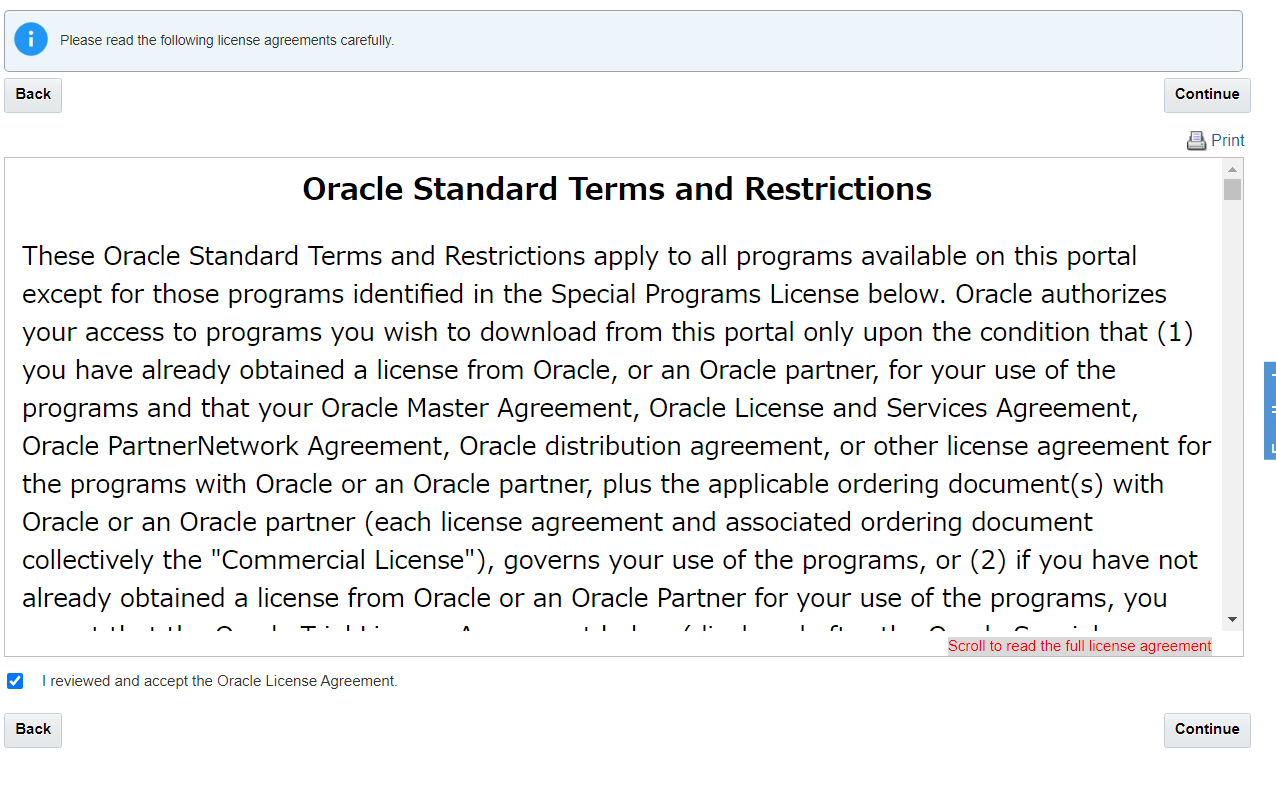Click the 'I reviewed and accept' label text
Viewport: 1276px width, 785px height.
220,681
